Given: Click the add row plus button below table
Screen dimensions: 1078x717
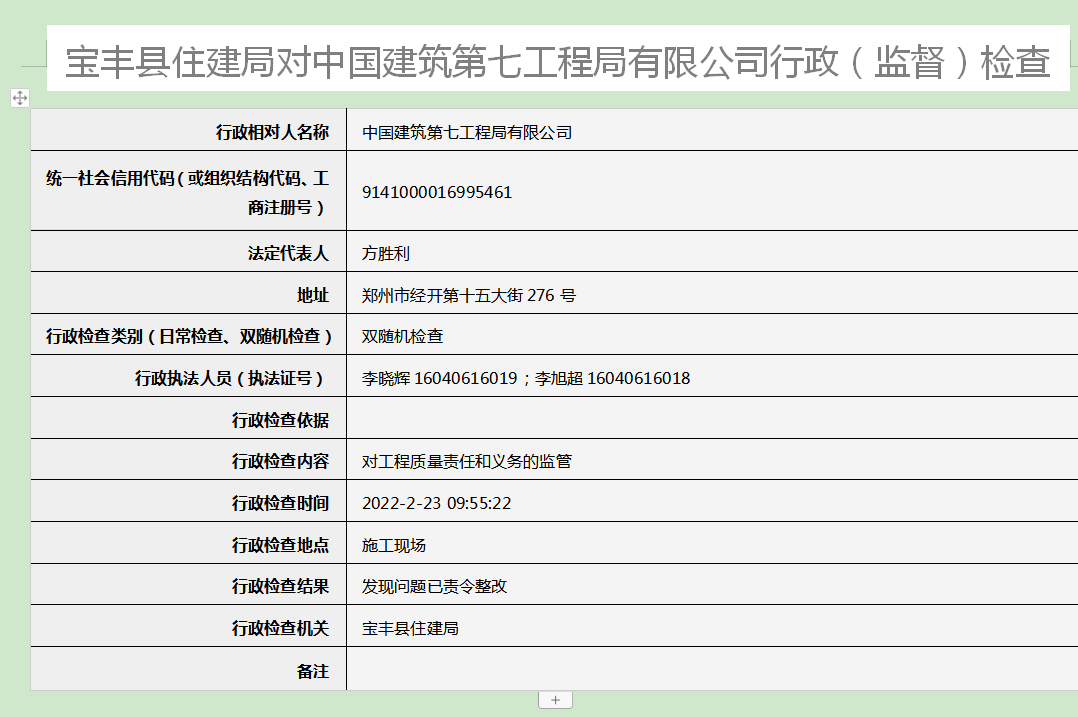Looking at the screenshot, I should click(556, 700).
